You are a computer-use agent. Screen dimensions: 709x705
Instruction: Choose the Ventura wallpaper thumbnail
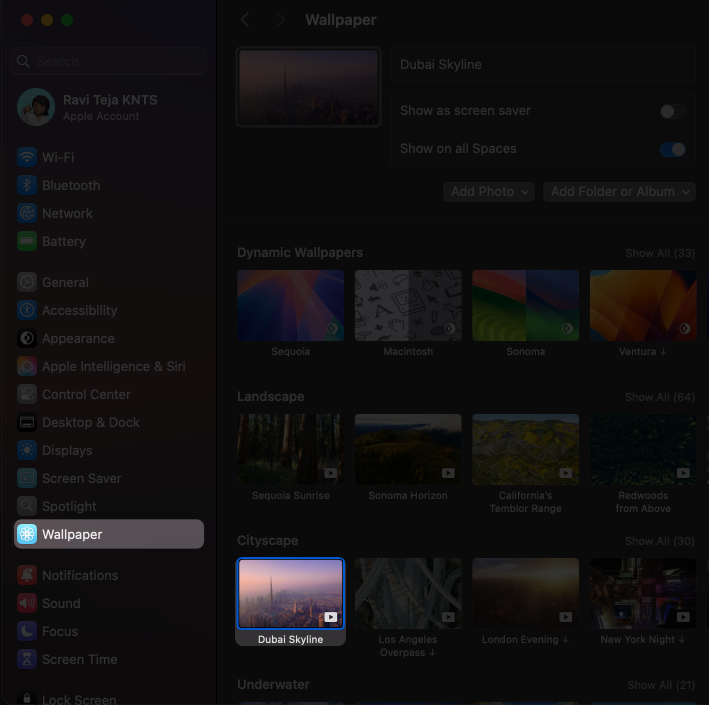coord(643,306)
